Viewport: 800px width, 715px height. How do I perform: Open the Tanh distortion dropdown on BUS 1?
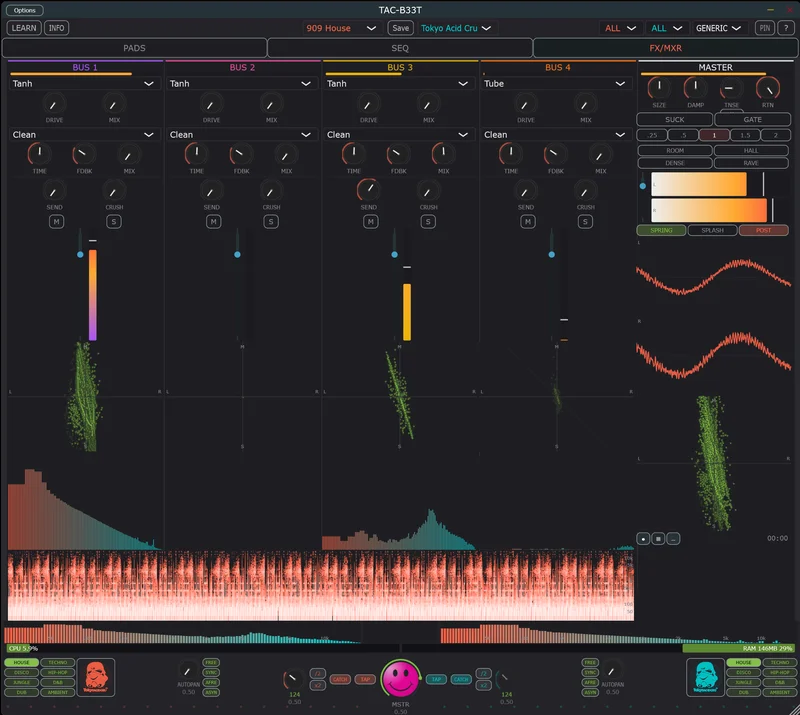(x=84, y=83)
